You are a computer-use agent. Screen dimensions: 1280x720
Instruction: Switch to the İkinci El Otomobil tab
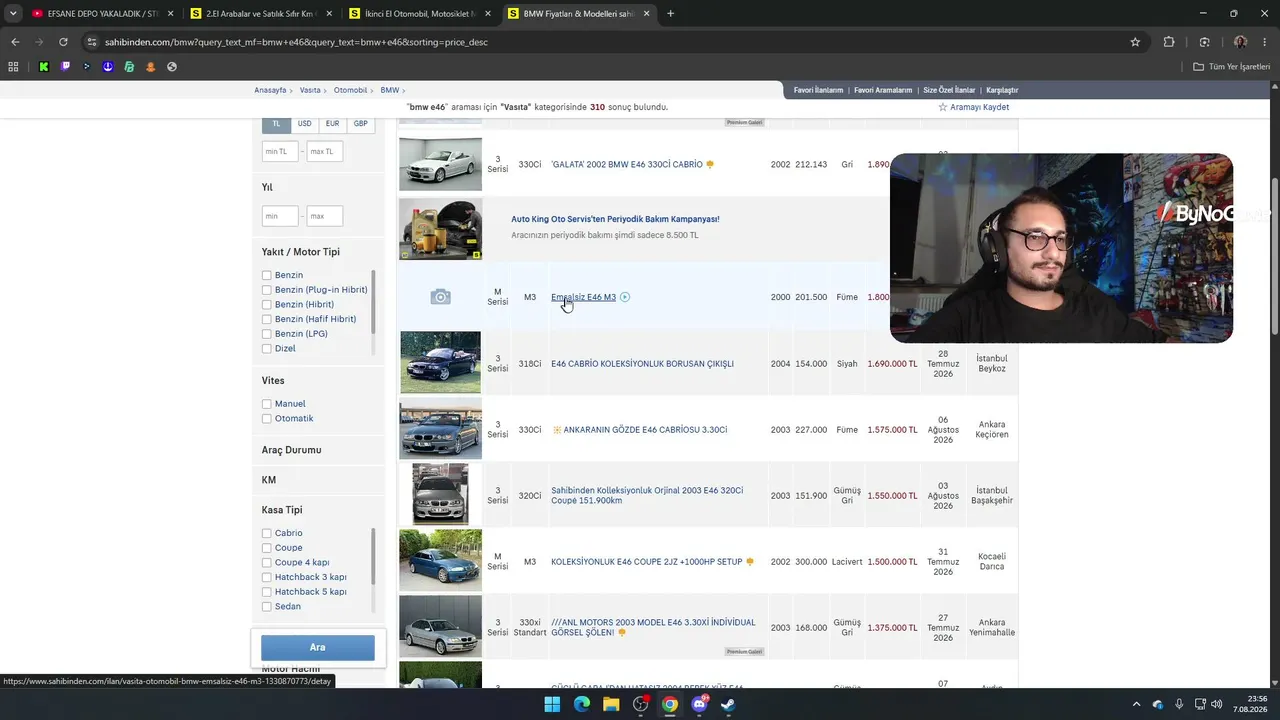point(420,14)
